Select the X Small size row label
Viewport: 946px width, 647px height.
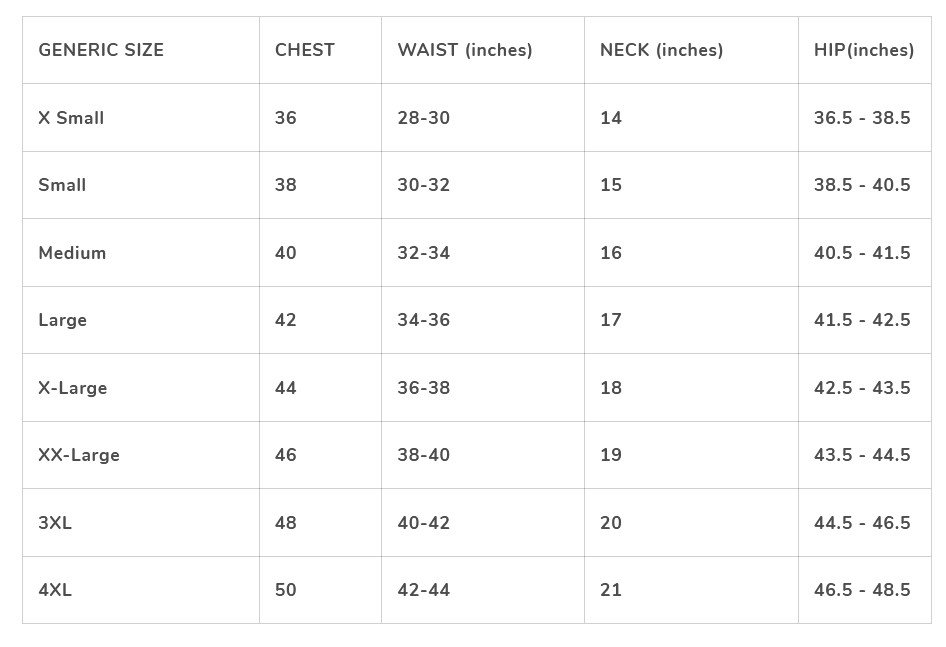(x=71, y=118)
